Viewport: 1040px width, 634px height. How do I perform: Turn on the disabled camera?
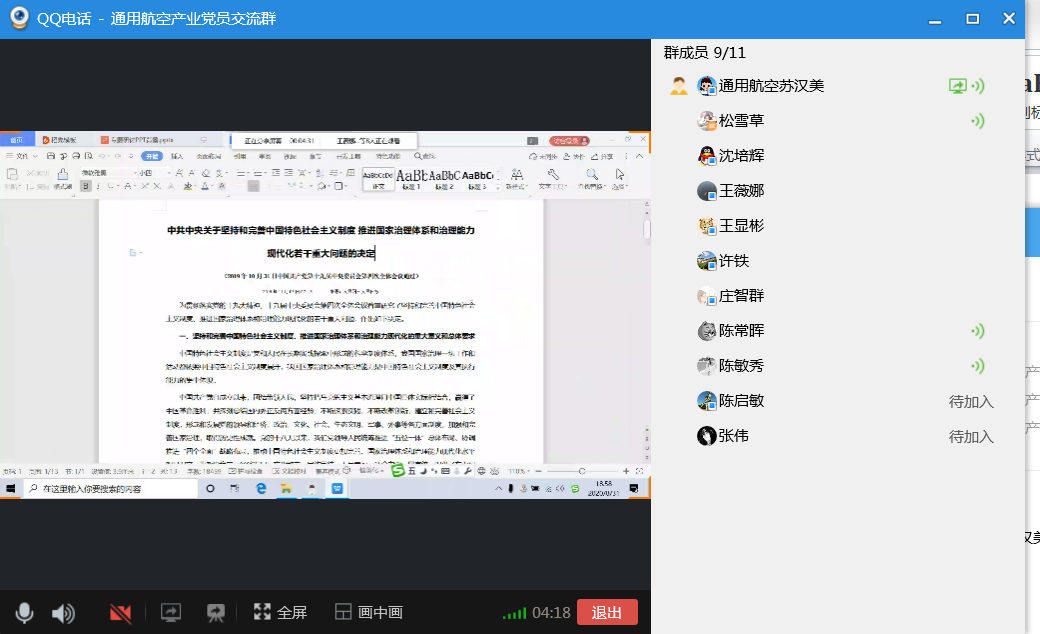click(121, 613)
